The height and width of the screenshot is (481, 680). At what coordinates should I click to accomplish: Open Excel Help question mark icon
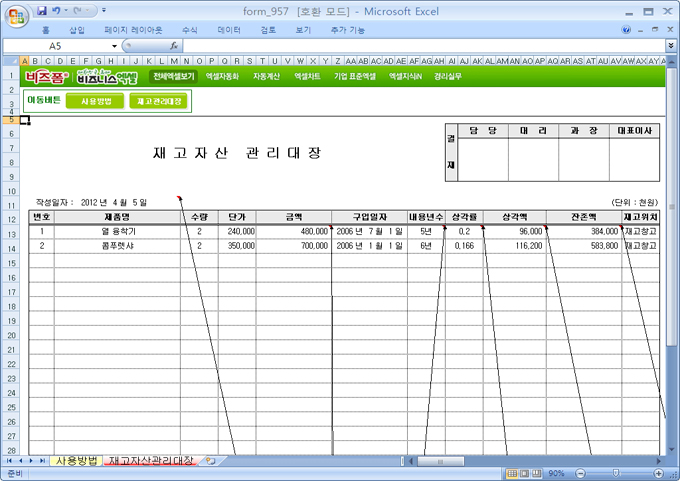(626, 29)
